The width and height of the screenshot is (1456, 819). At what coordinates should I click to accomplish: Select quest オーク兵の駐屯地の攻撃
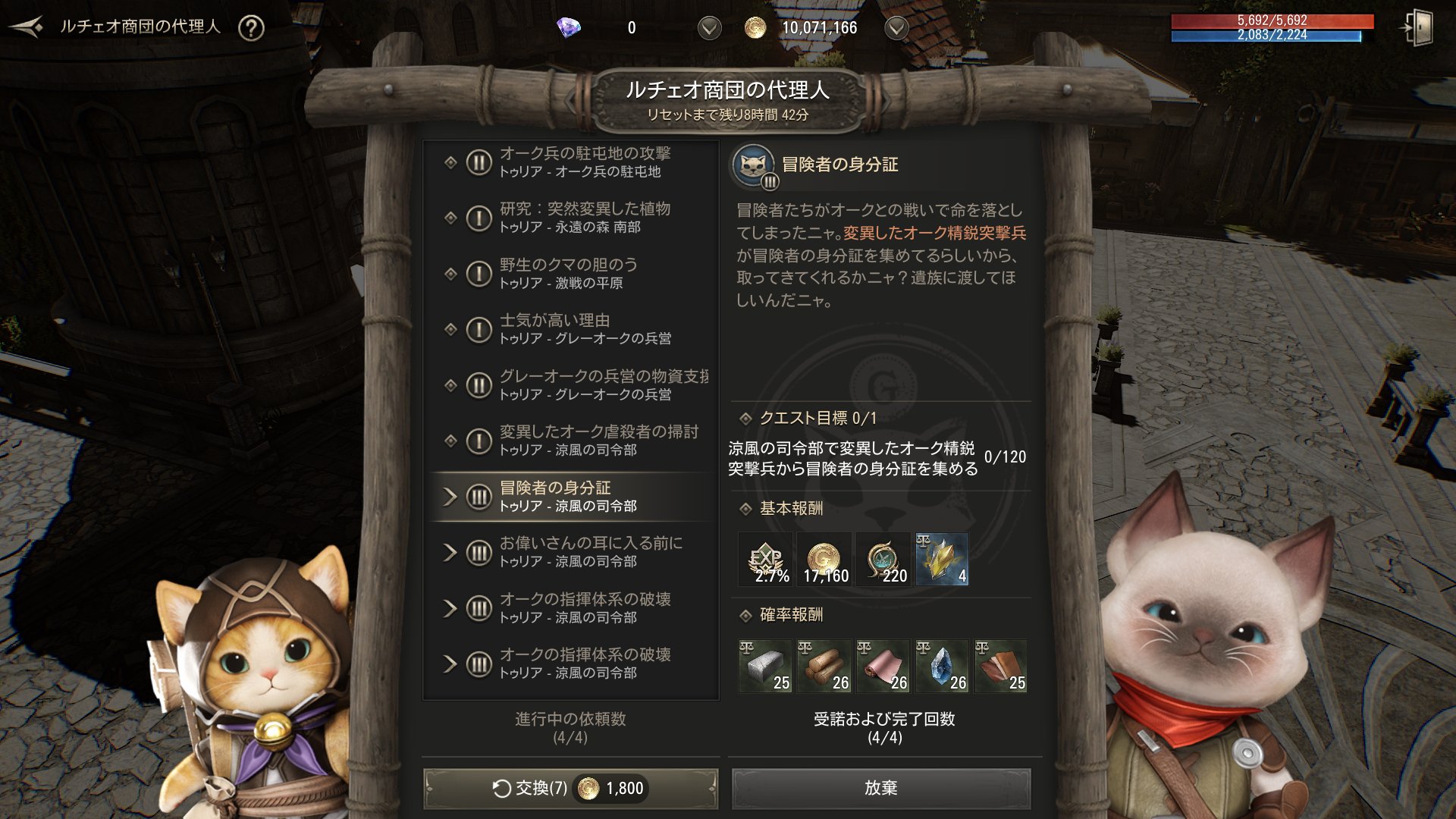click(x=573, y=162)
